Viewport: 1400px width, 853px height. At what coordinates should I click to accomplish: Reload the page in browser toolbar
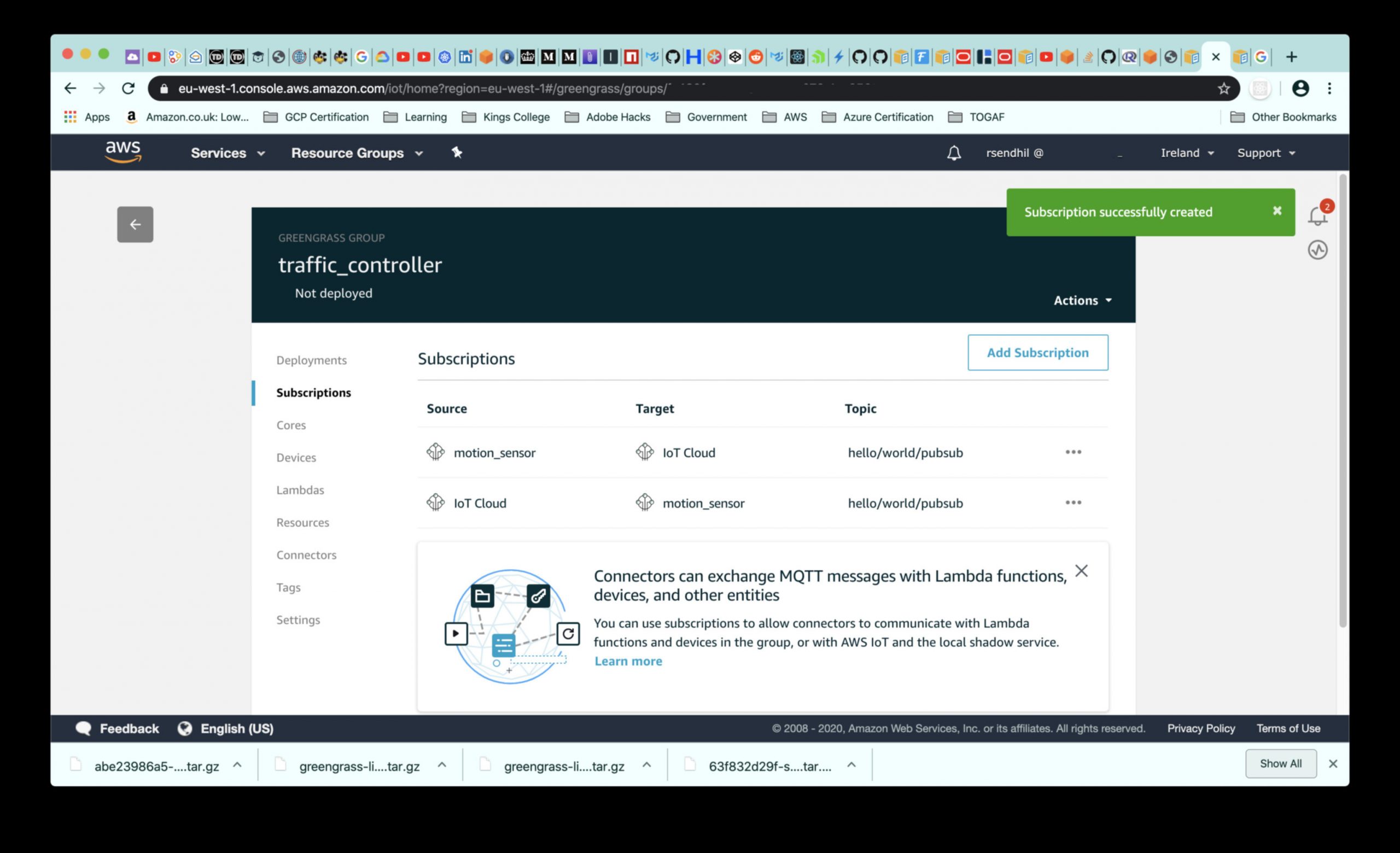[129, 89]
